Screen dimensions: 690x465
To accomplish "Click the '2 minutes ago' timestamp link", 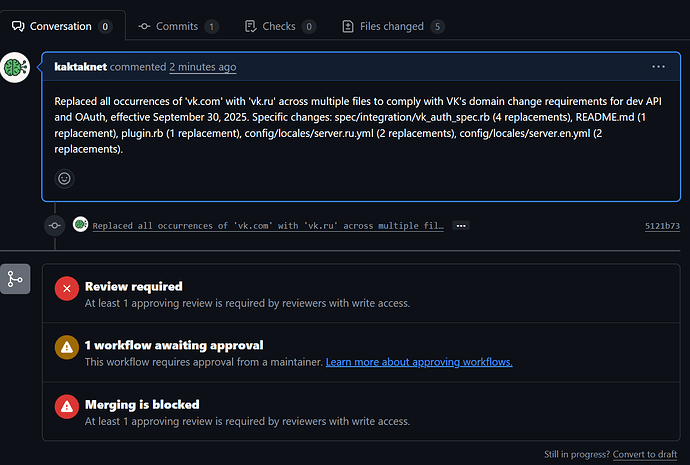I will [x=203, y=67].
